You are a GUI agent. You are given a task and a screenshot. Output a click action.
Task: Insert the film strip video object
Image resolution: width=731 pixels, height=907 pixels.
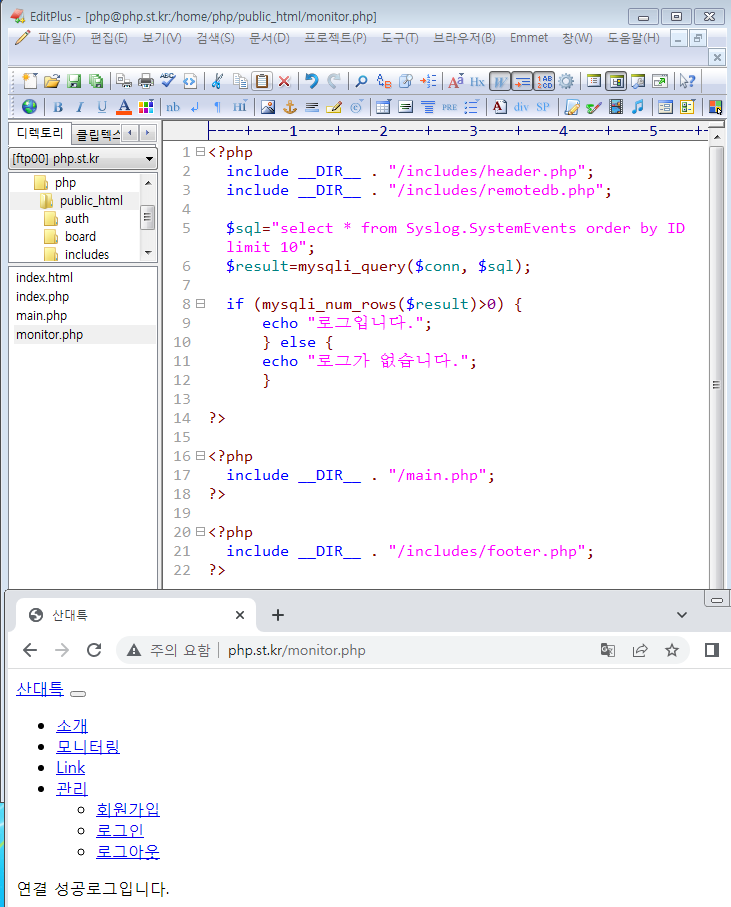point(616,106)
